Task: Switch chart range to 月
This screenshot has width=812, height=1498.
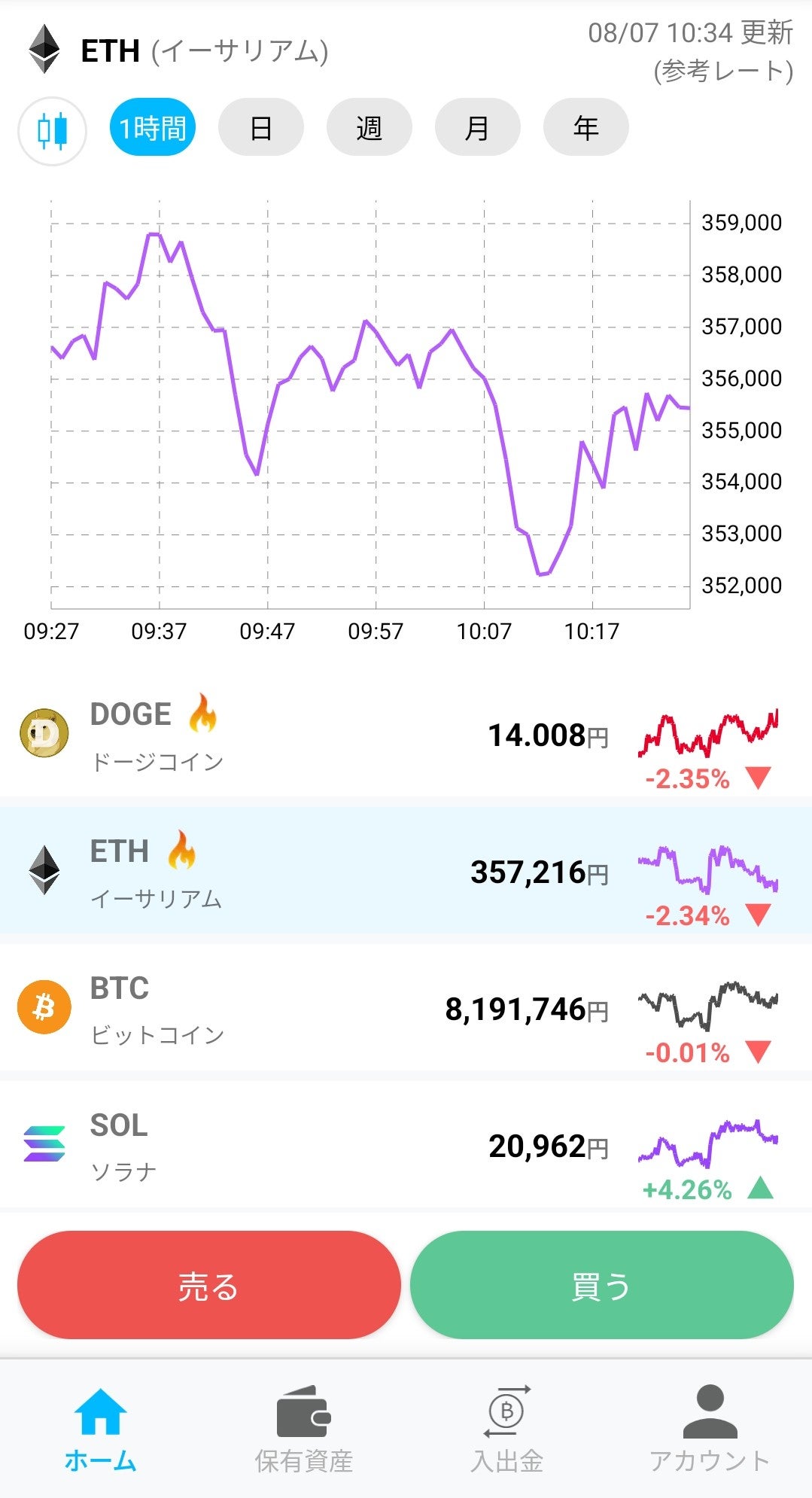Action: click(x=477, y=128)
